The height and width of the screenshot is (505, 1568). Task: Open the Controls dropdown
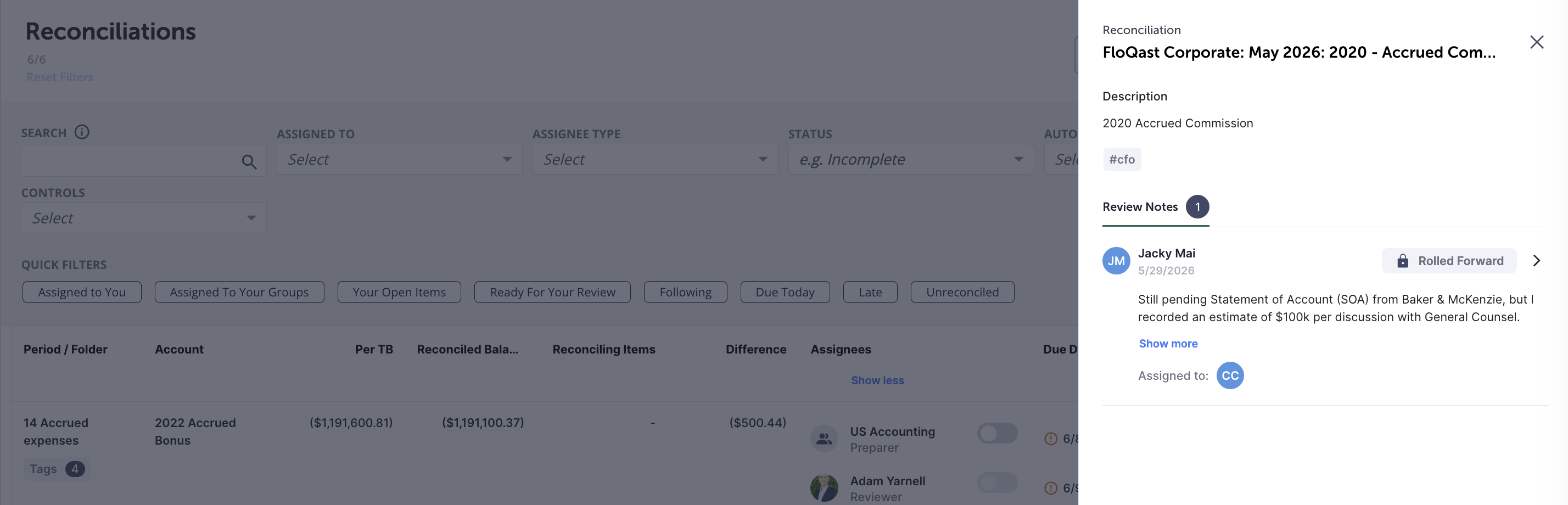click(x=144, y=218)
